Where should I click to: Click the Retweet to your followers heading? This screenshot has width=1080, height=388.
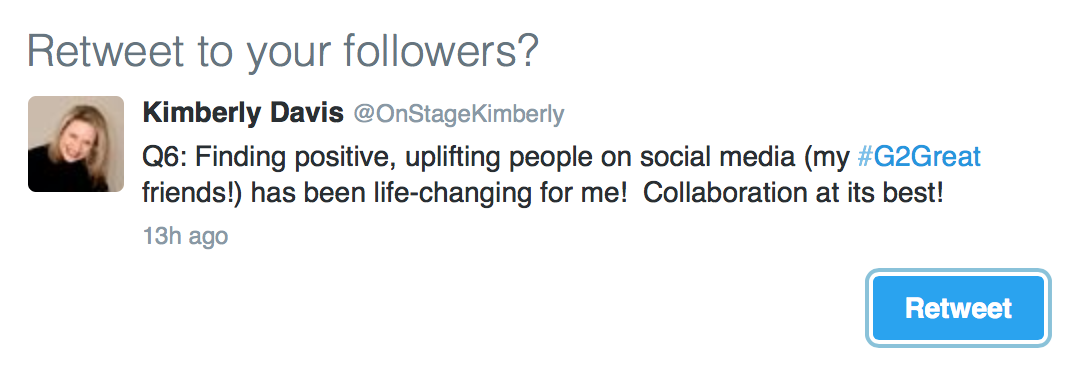[x=282, y=52]
